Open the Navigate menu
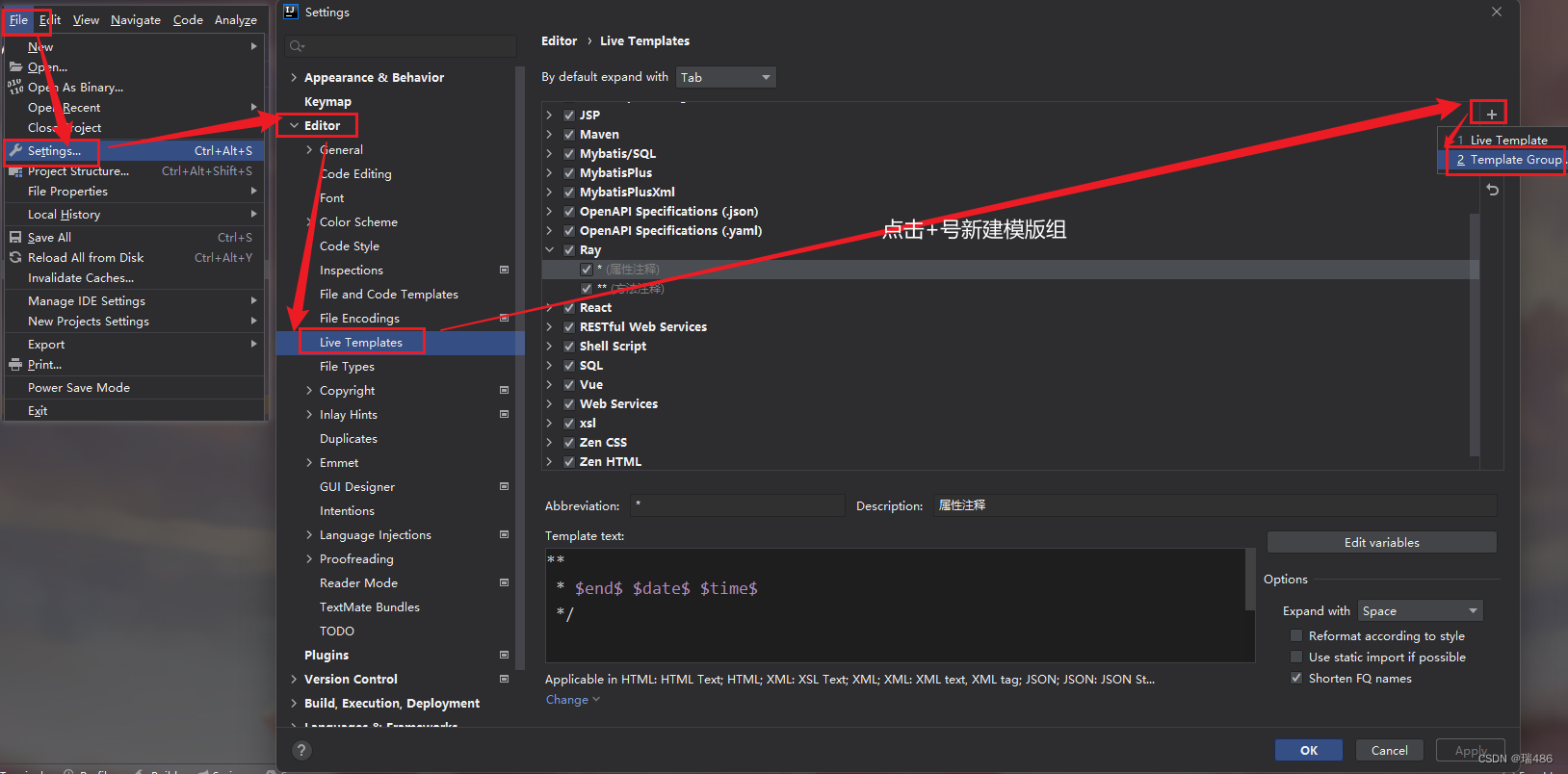This screenshot has height=774, width=1568. [136, 19]
